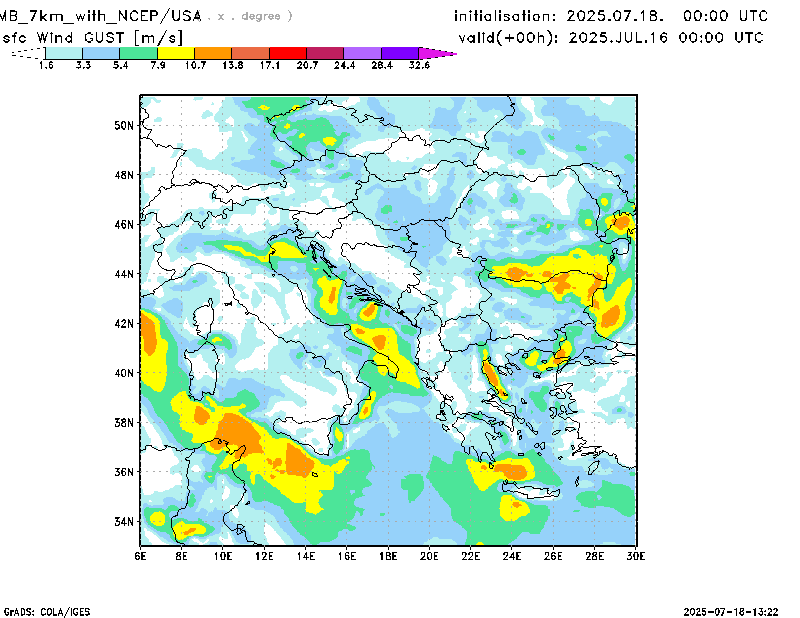Viewport: 800px width, 618px height.
Task: Click the legend value 7.9
Action: pyautogui.click(x=158, y=65)
